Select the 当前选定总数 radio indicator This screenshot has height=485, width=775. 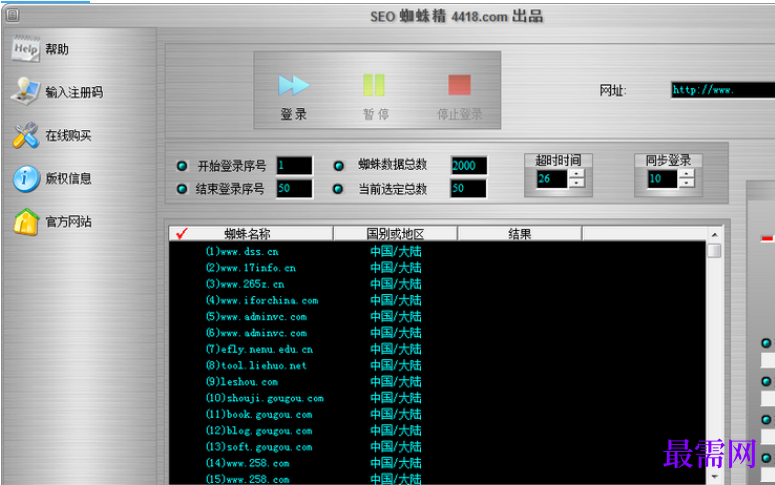[x=338, y=188]
